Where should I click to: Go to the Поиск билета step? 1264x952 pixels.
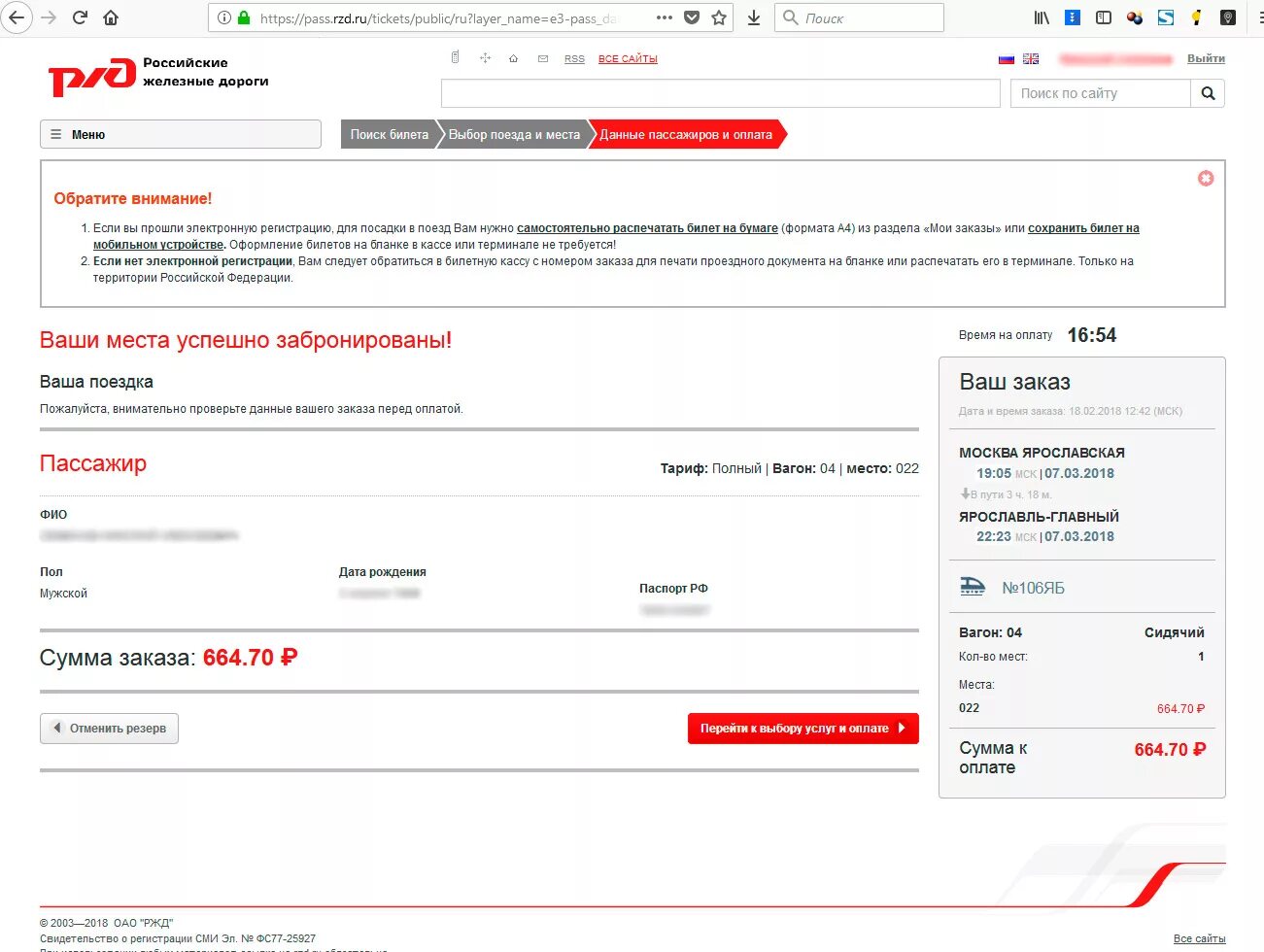389,135
